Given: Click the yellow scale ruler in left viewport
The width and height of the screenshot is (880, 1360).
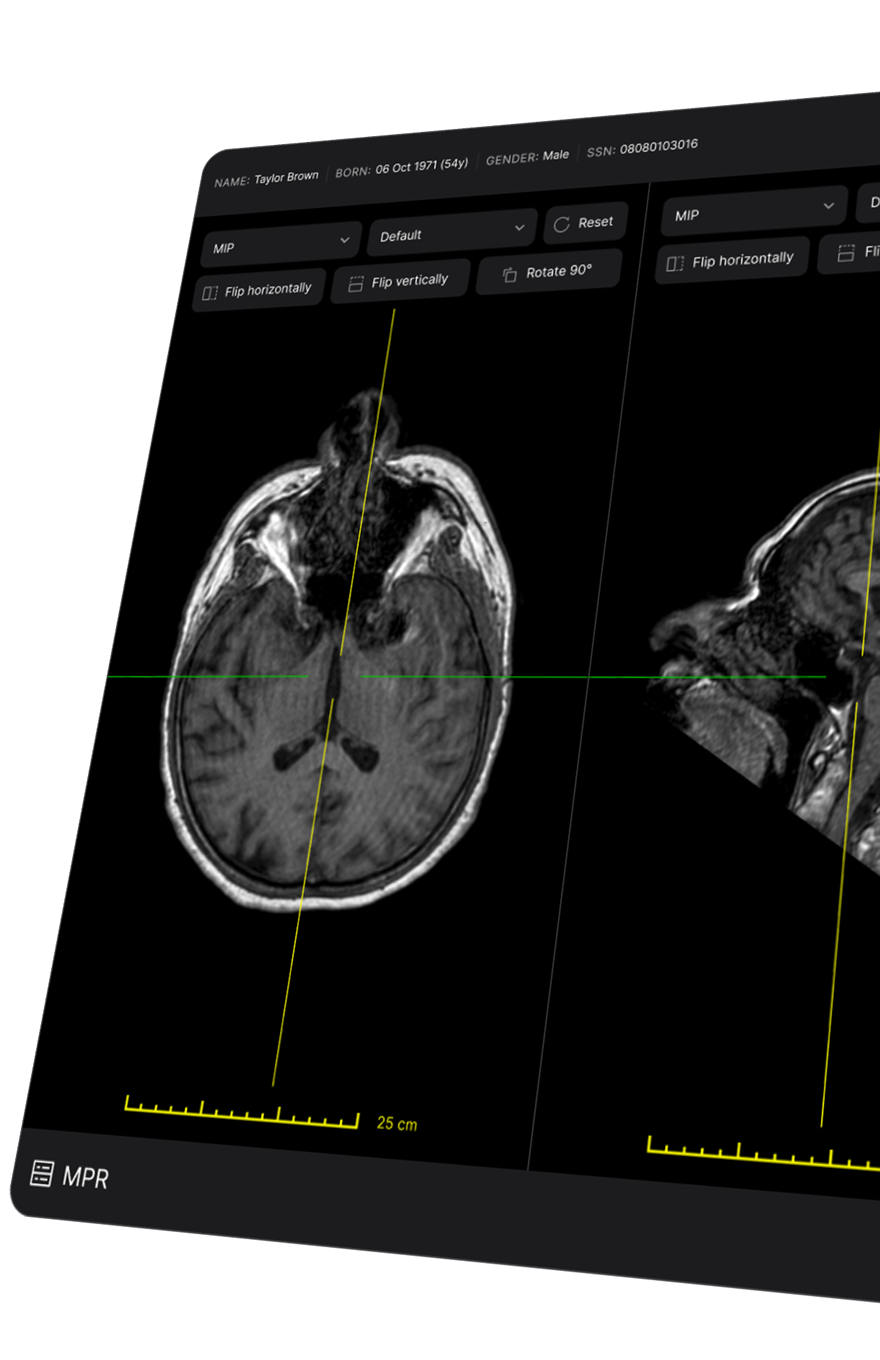Looking at the screenshot, I should tap(240, 1113).
